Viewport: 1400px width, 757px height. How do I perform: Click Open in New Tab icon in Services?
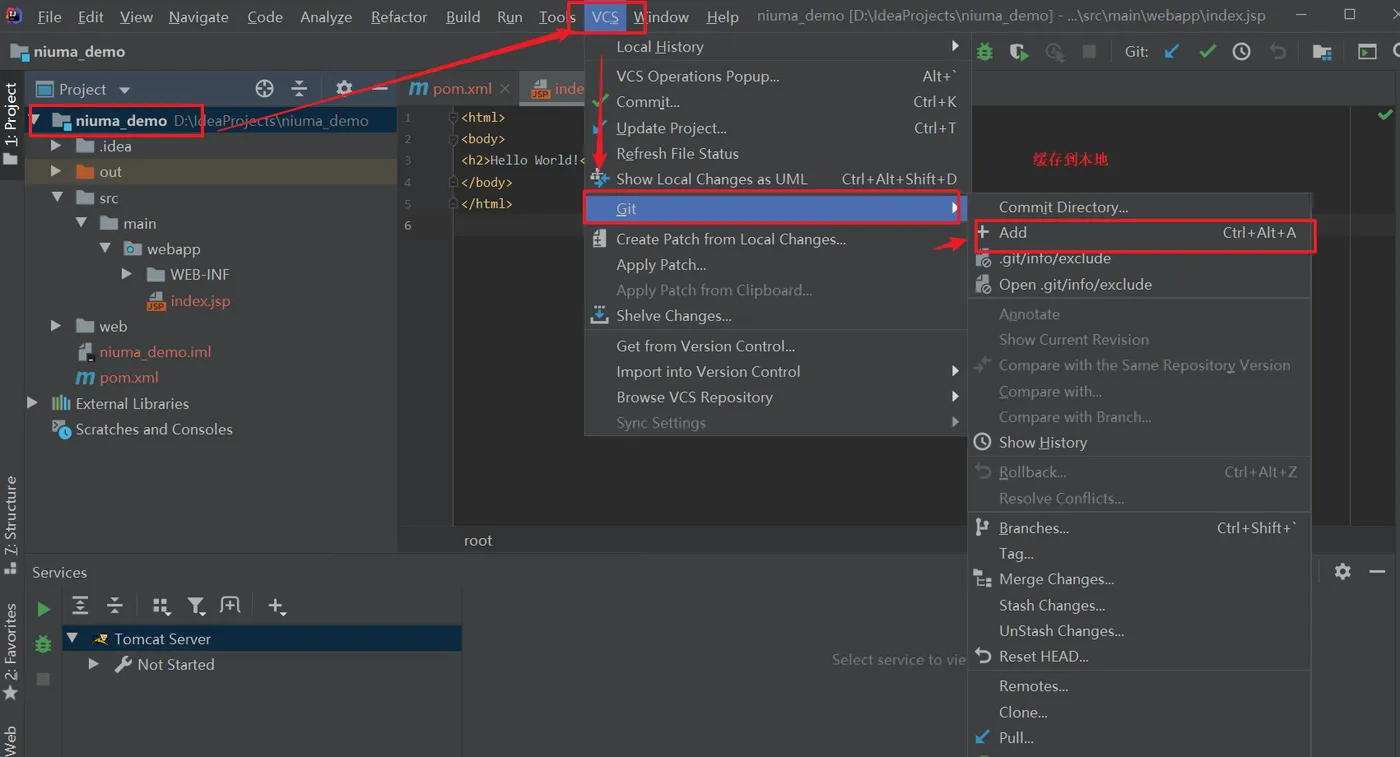(230, 606)
